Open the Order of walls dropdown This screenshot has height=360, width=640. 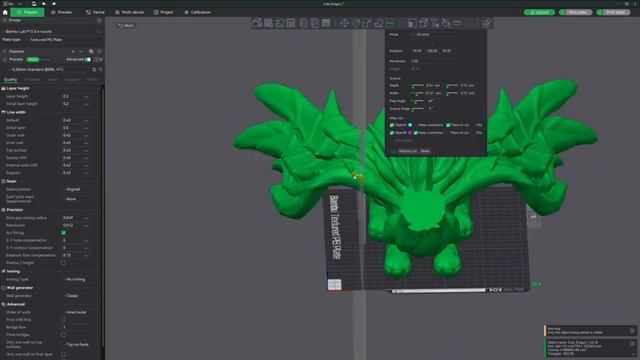pos(77,312)
